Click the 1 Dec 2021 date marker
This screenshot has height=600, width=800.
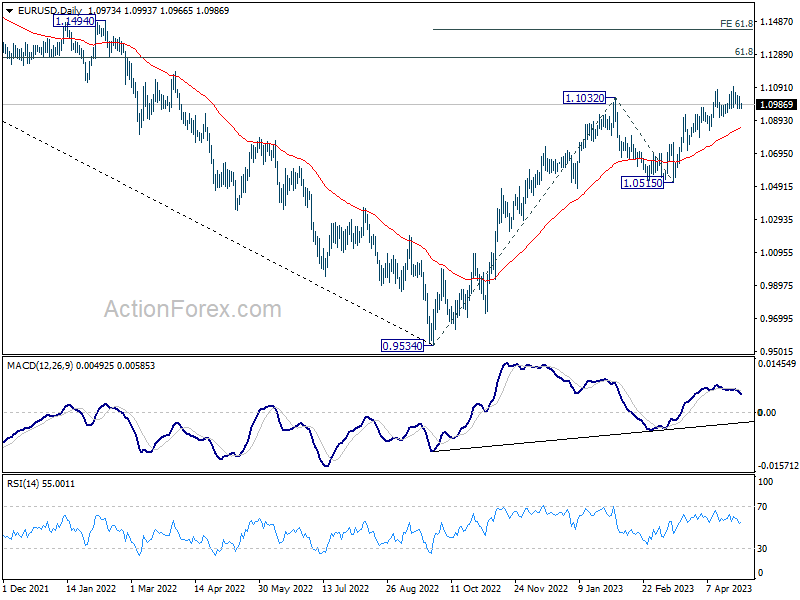click(x=26, y=588)
